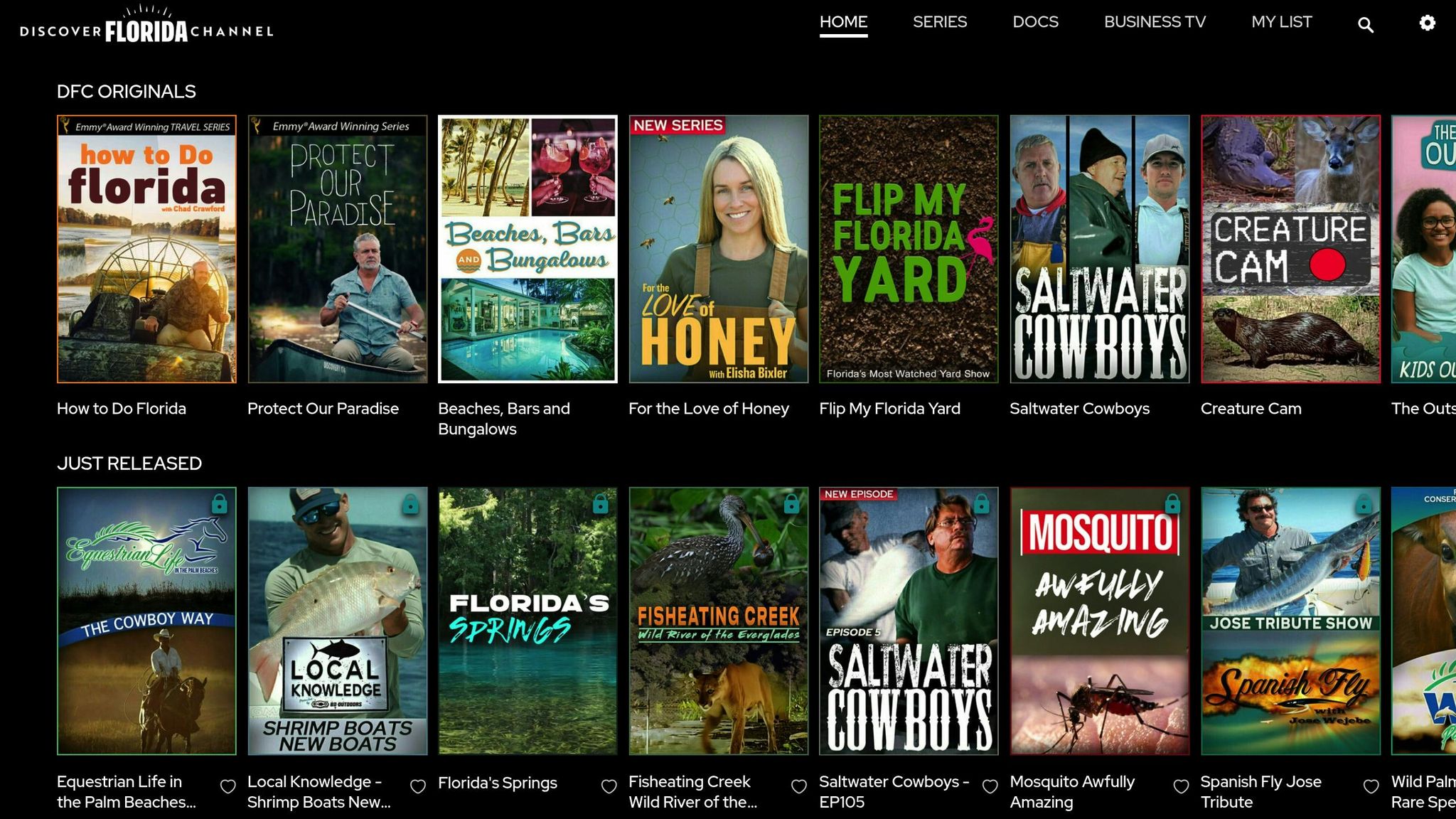Open the Creature Cam thumbnail
This screenshot has height=819, width=1456.
1290,249
